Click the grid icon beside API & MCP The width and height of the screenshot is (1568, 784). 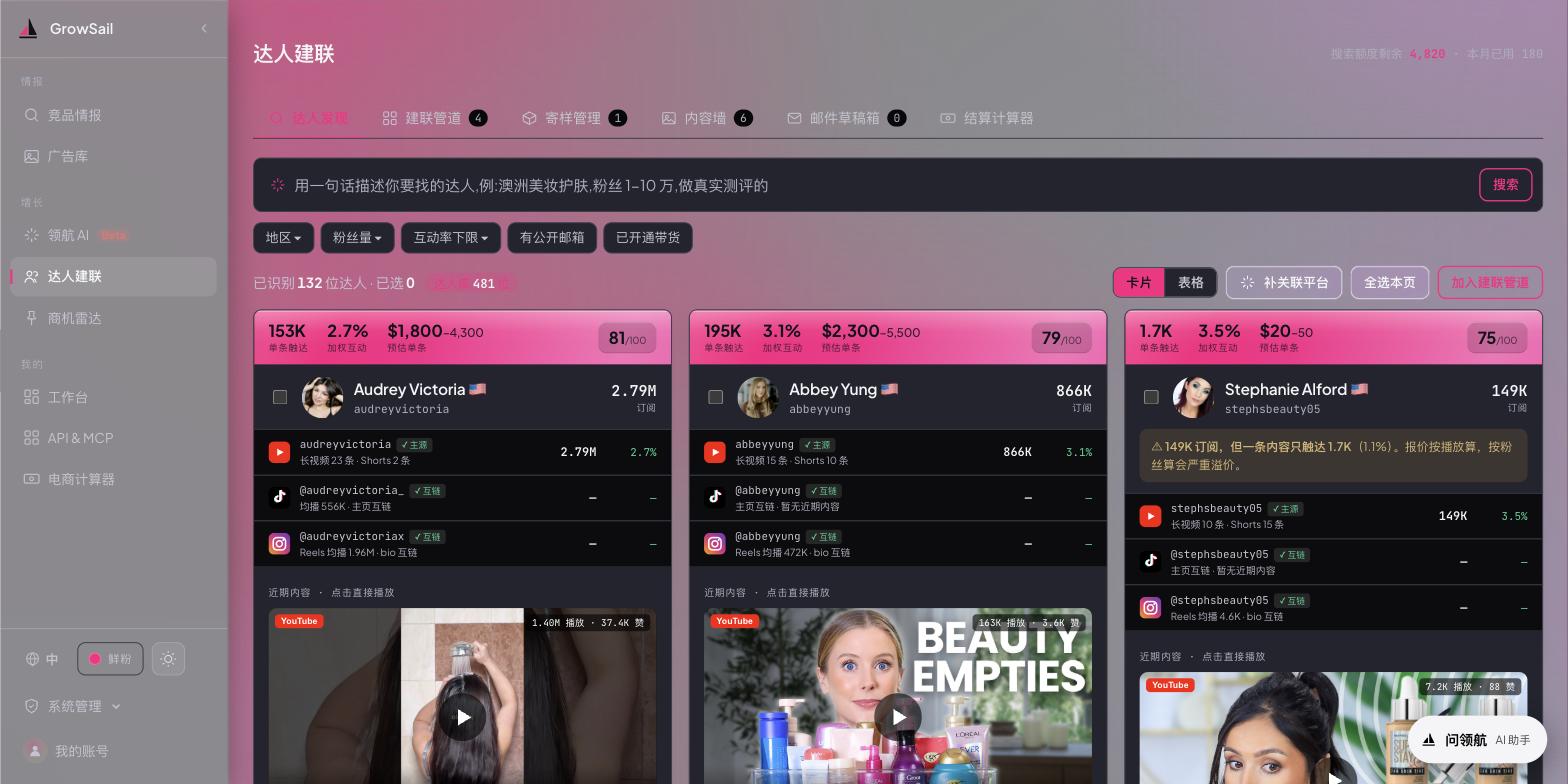31,438
